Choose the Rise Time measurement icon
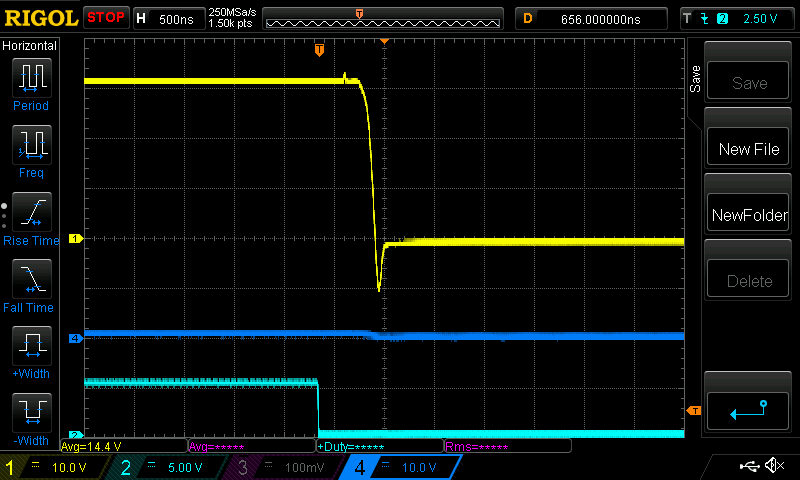The height and width of the screenshot is (480, 800). pos(31,211)
